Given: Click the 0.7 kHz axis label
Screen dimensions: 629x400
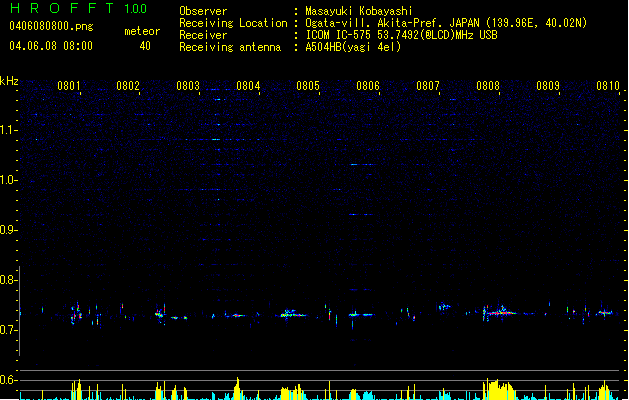Looking at the screenshot, I should [x=9, y=330].
